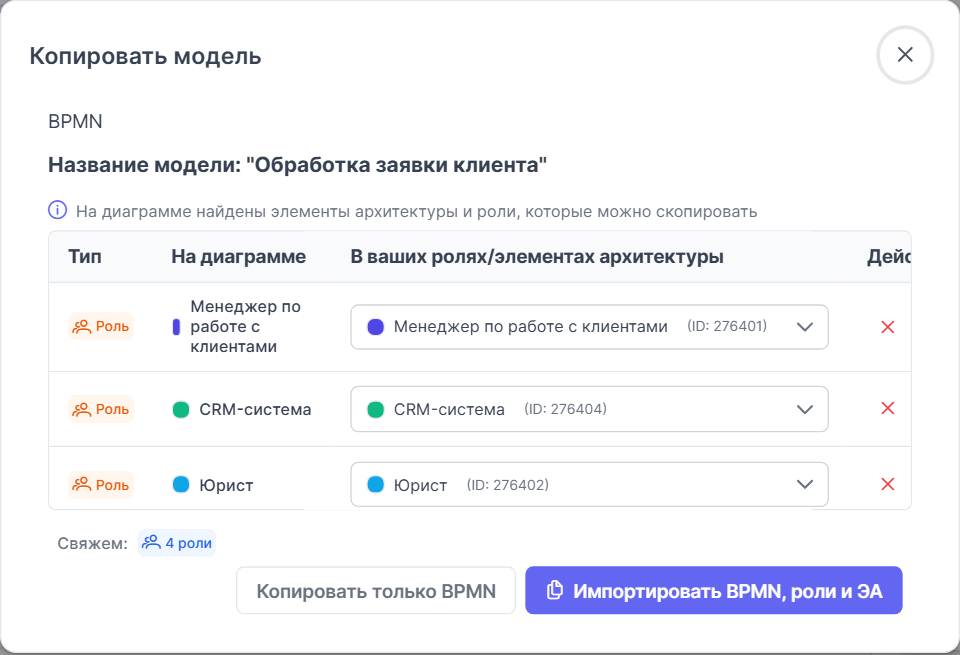Click the Роль badge in Менеджер row
This screenshot has height=655, width=960.
click(x=101, y=326)
